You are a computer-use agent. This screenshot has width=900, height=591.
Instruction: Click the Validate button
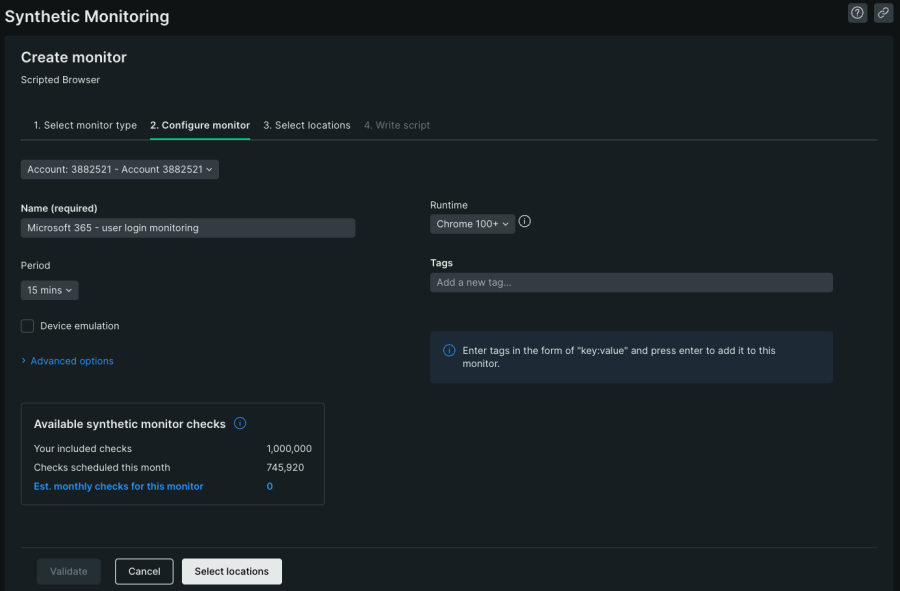tap(69, 571)
